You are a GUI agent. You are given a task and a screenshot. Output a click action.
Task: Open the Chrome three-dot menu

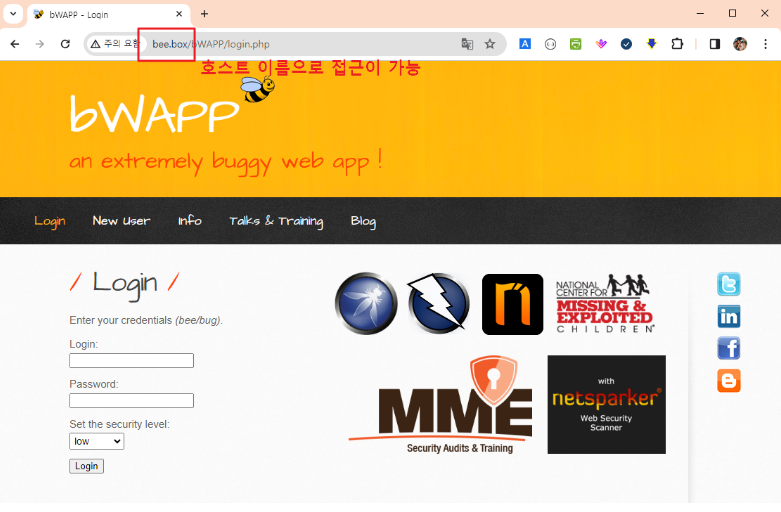(766, 44)
